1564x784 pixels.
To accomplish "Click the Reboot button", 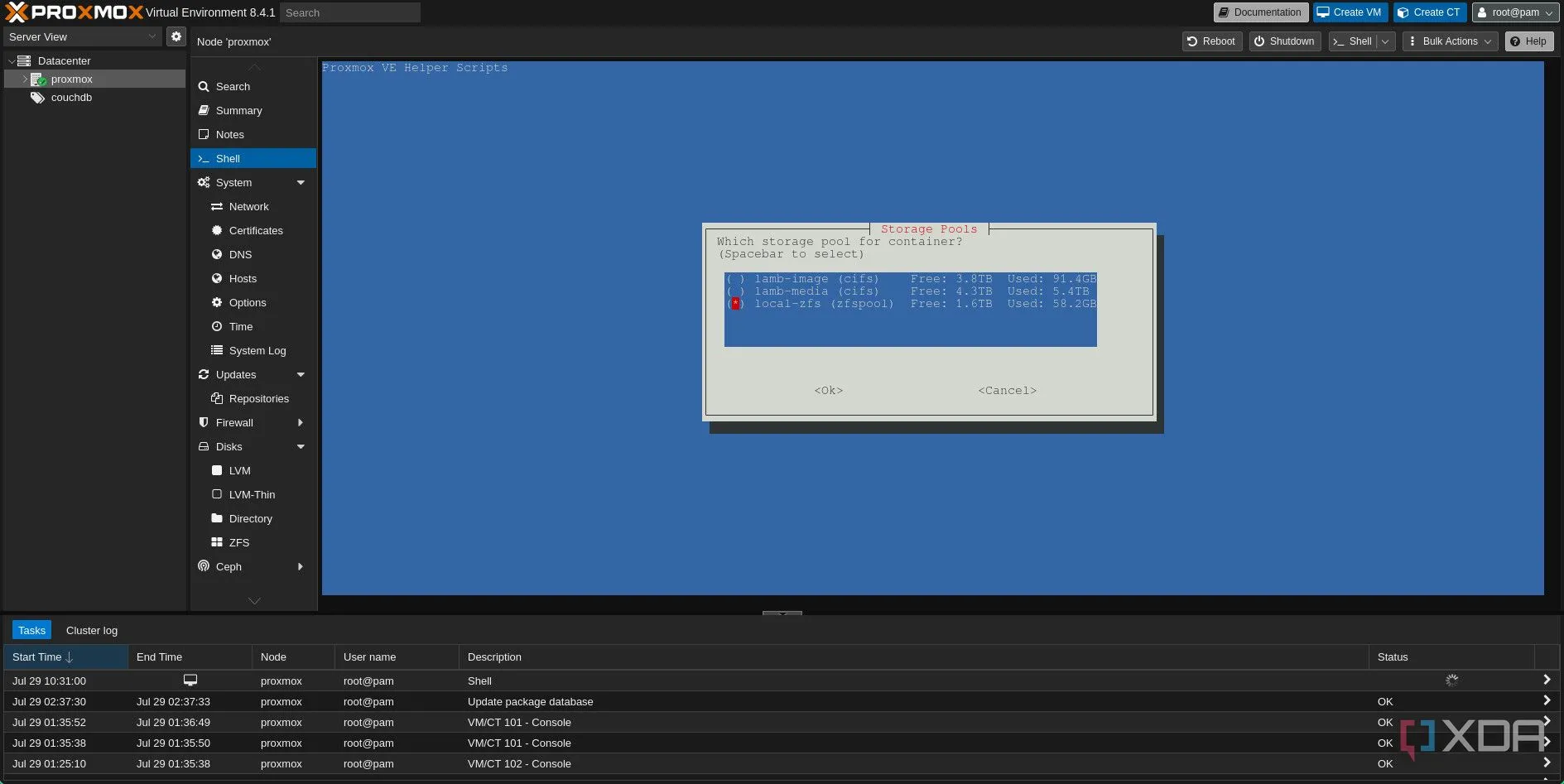I will pyautogui.click(x=1211, y=41).
